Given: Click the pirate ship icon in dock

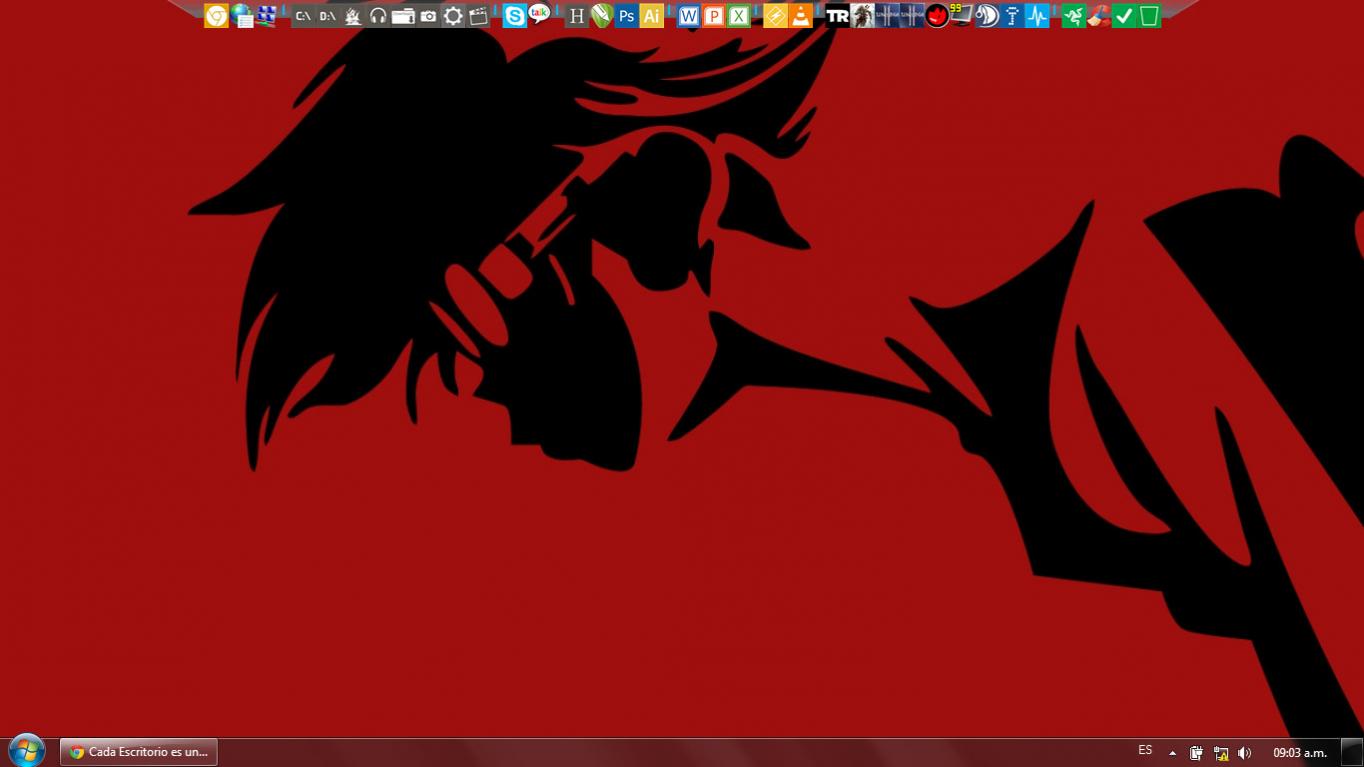Looking at the screenshot, I should tap(352, 16).
